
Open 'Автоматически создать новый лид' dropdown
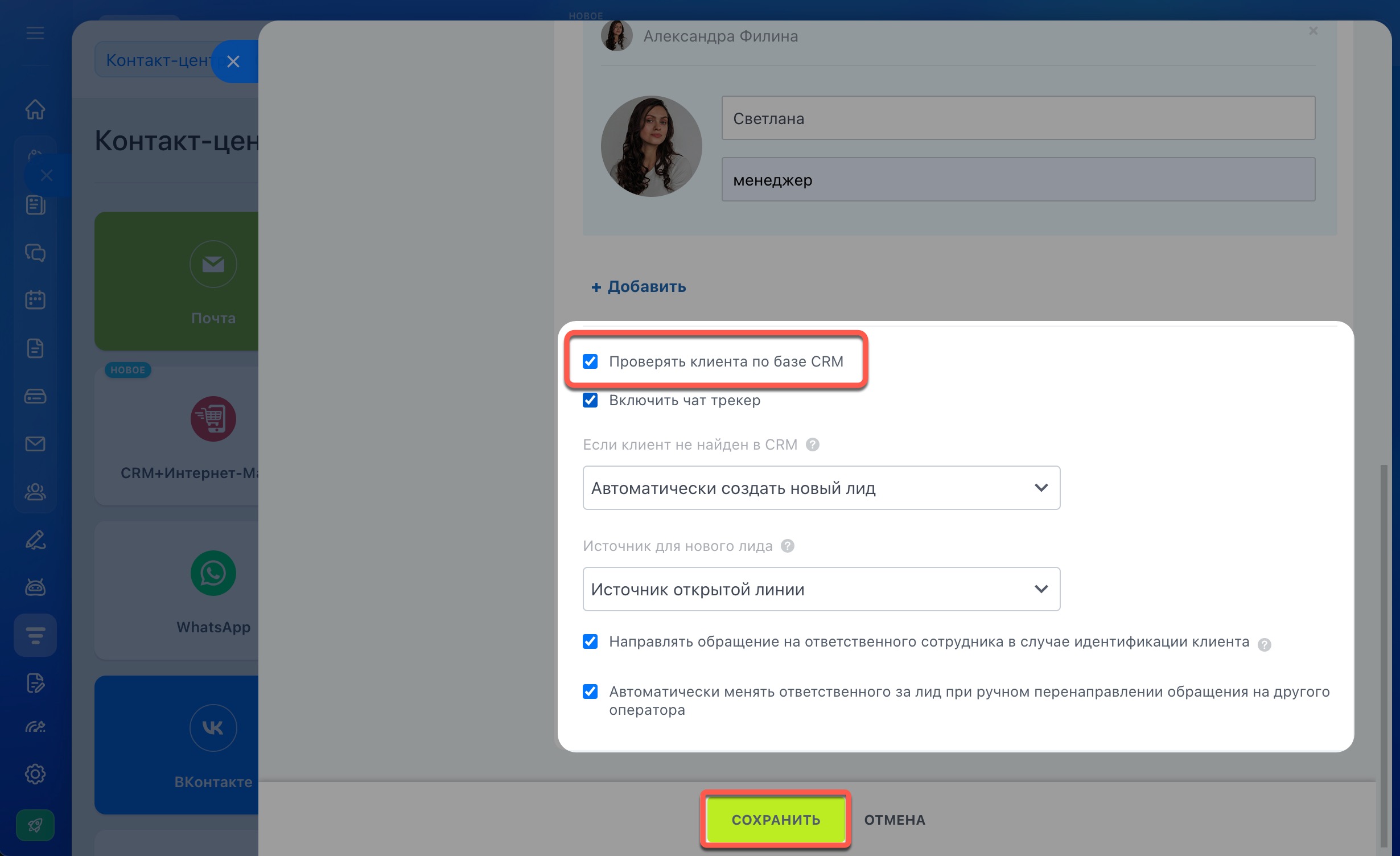click(821, 488)
